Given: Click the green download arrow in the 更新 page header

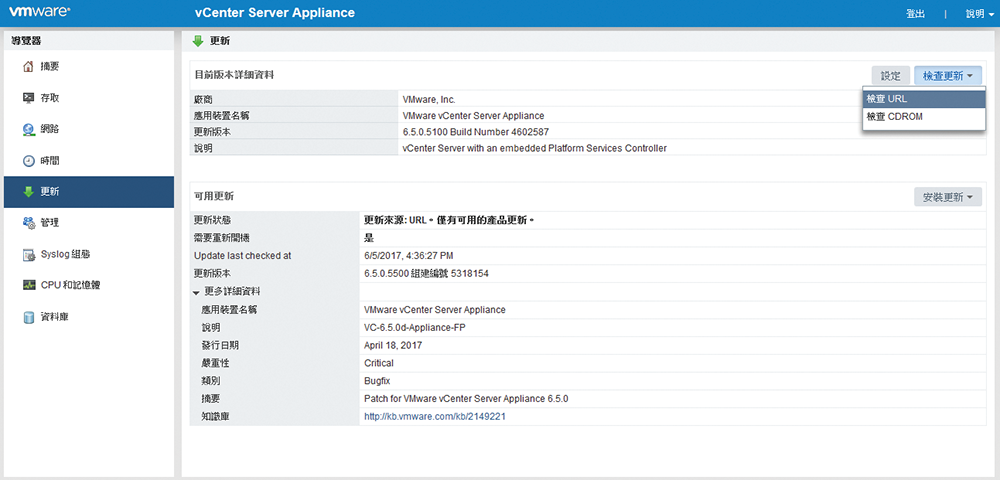Looking at the screenshot, I should 198,41.
